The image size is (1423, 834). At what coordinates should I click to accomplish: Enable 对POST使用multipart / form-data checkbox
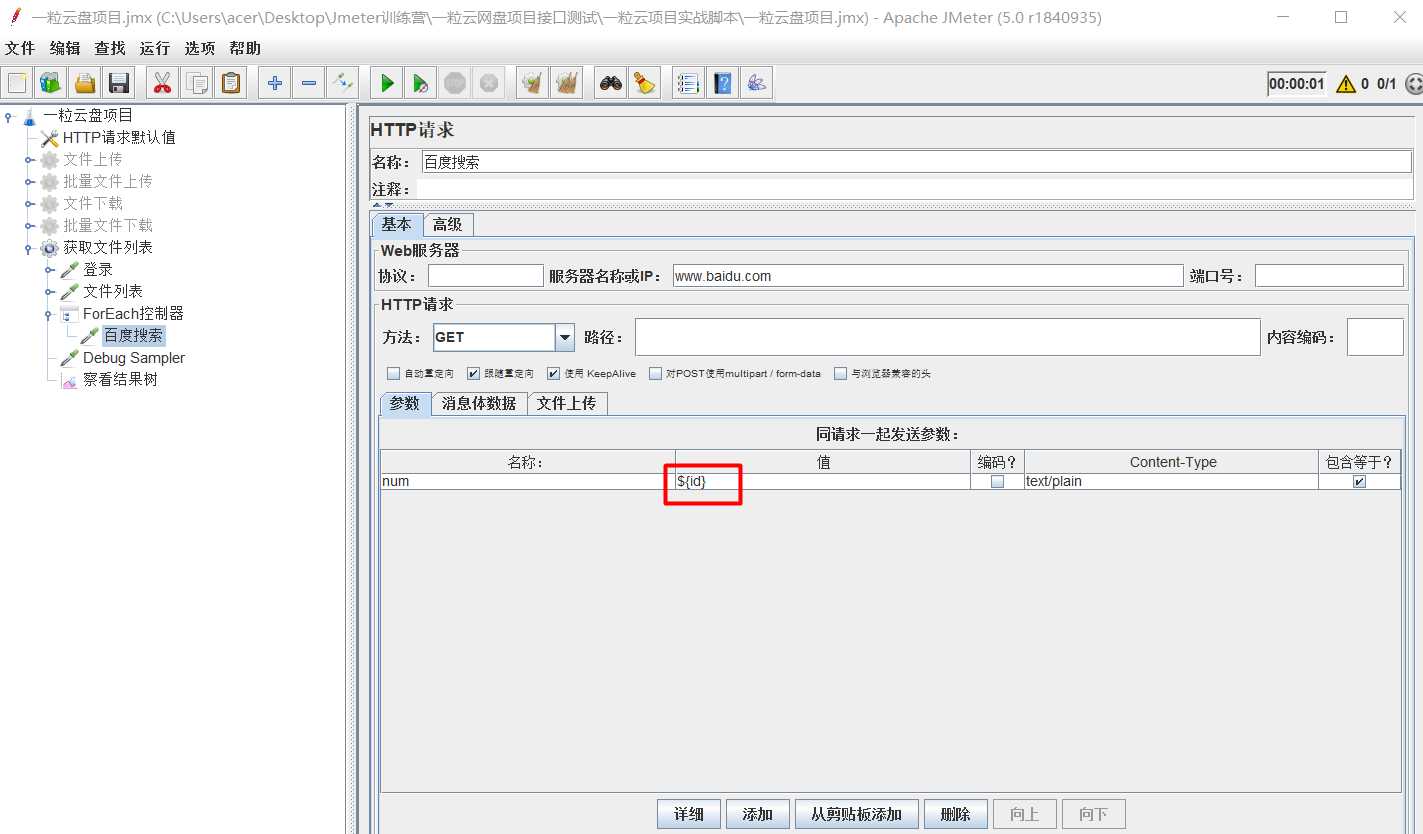(x=656, y=374)
